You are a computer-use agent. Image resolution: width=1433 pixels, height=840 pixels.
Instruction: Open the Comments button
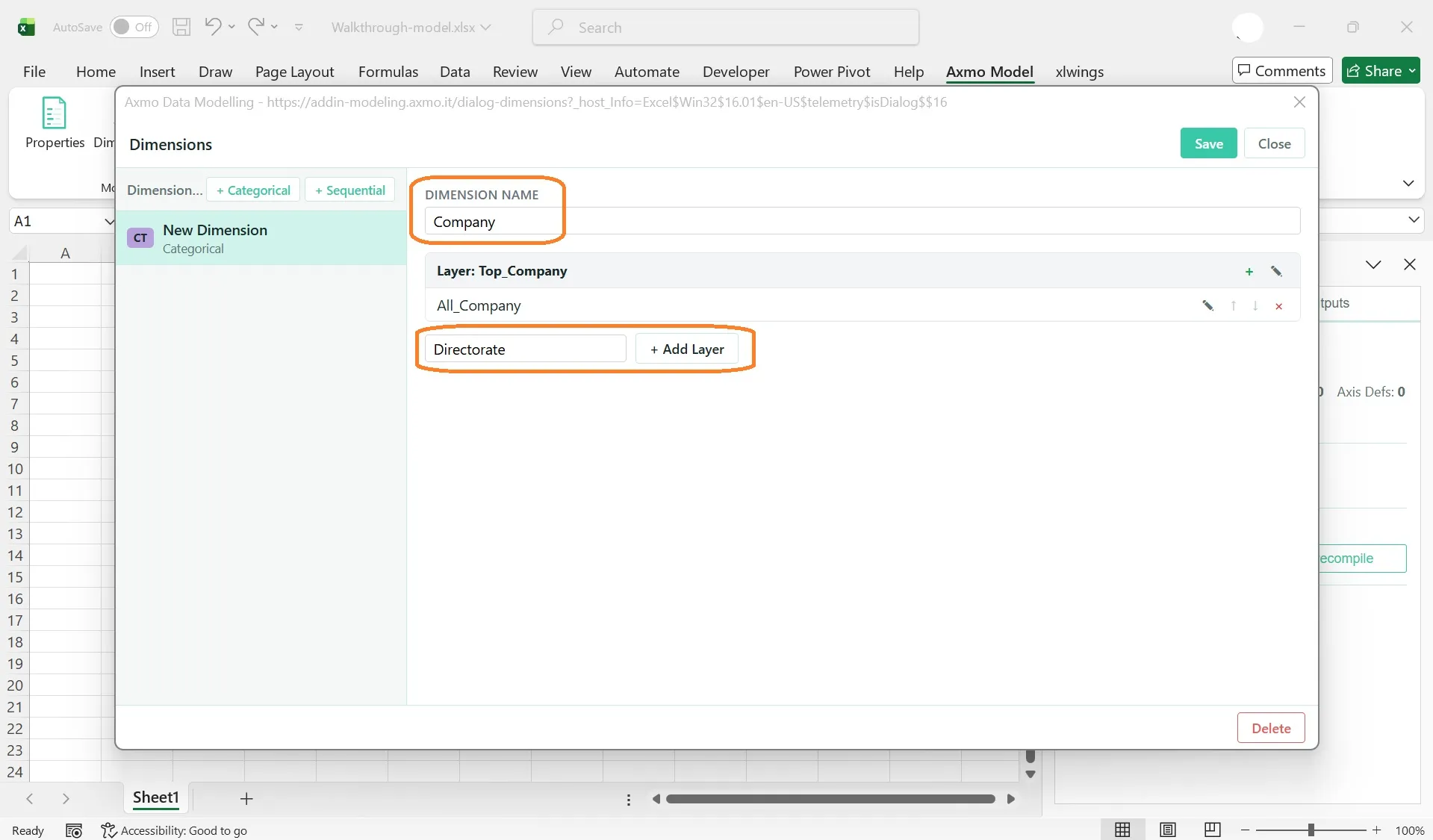click(1281, 71)
